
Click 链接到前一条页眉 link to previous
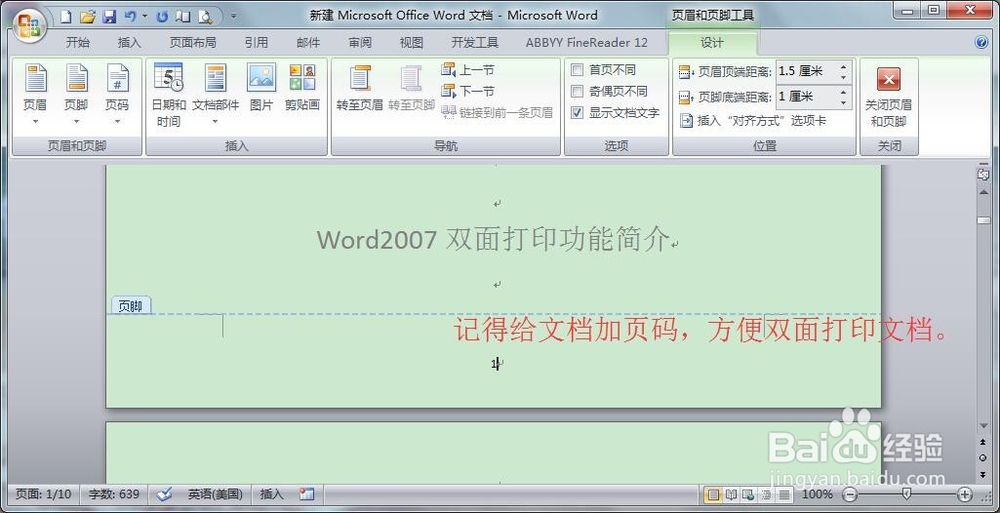497,113
